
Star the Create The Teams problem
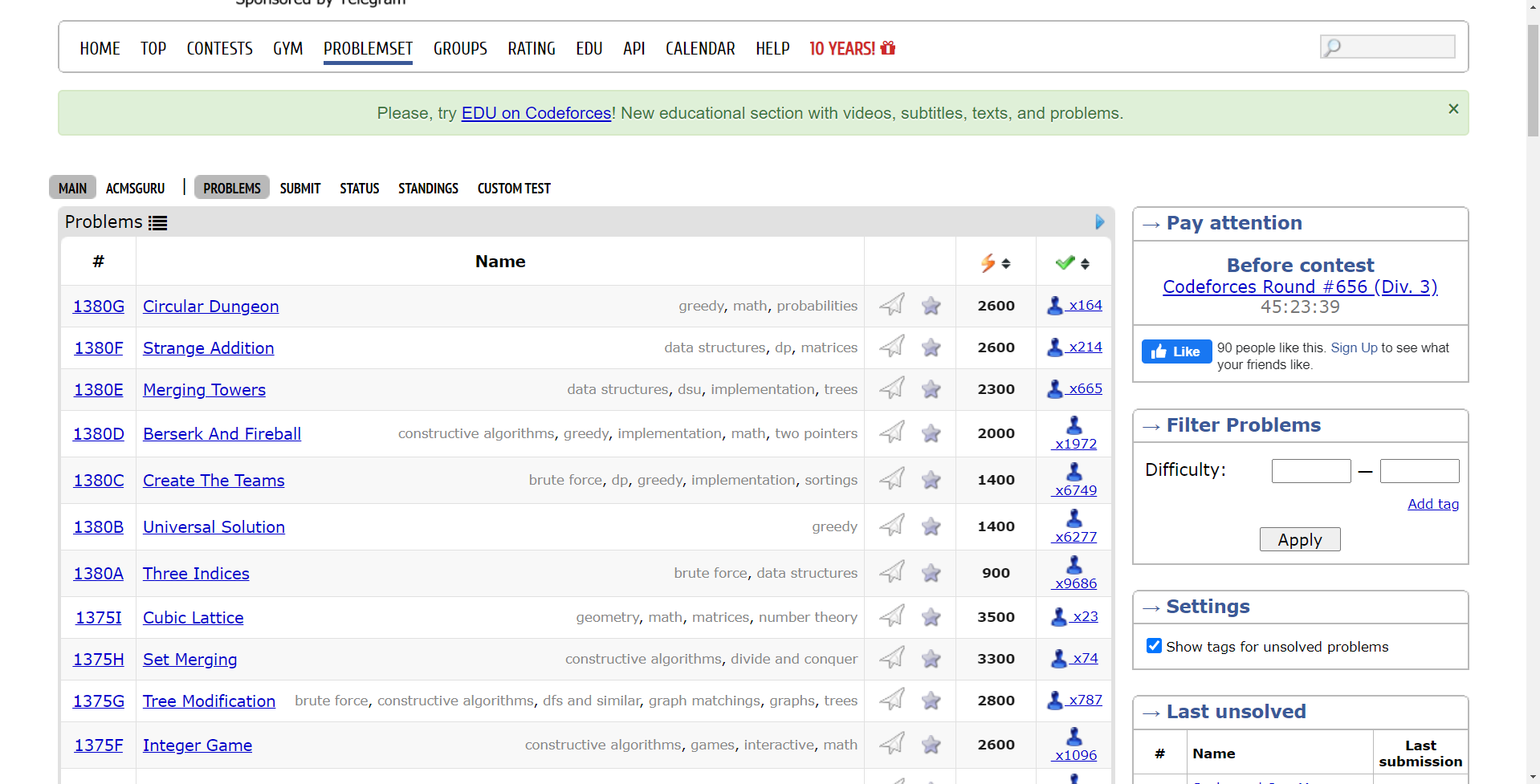(x=931, y=480)
